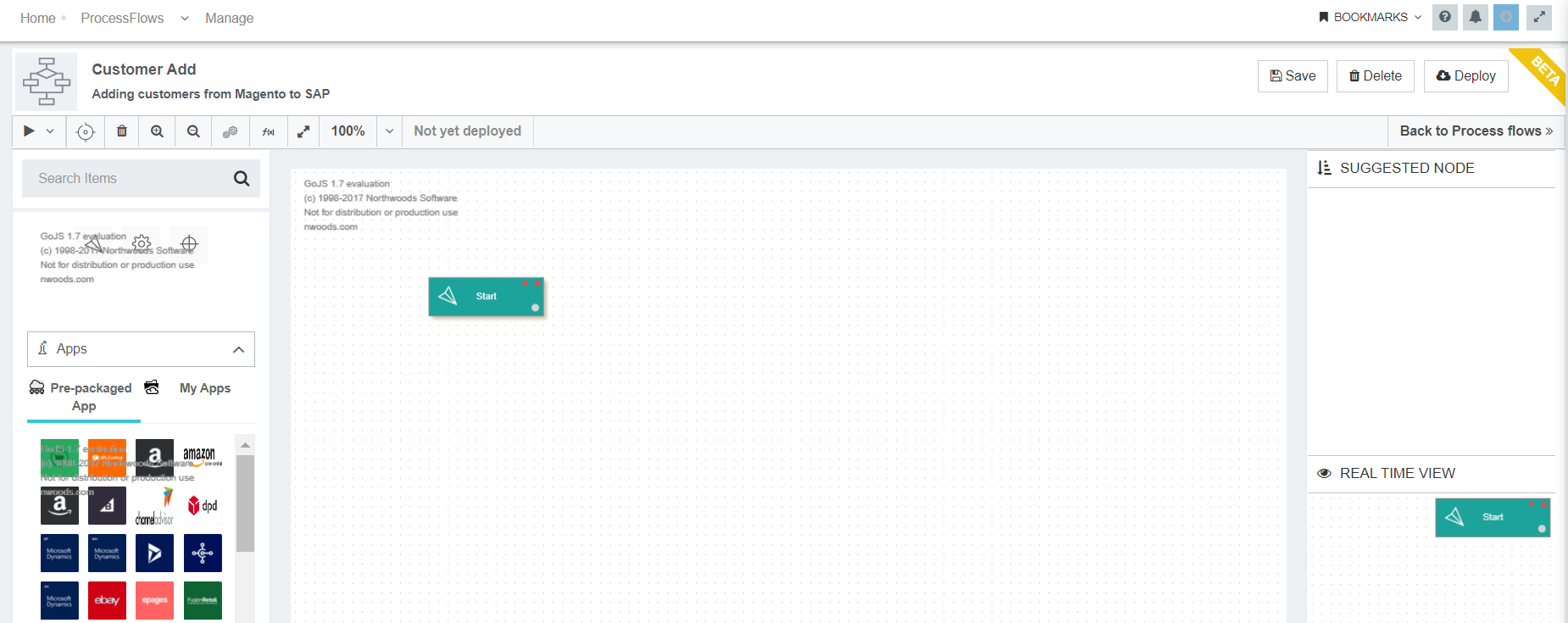Switch to My Apps tab

[x=205, y=388]
